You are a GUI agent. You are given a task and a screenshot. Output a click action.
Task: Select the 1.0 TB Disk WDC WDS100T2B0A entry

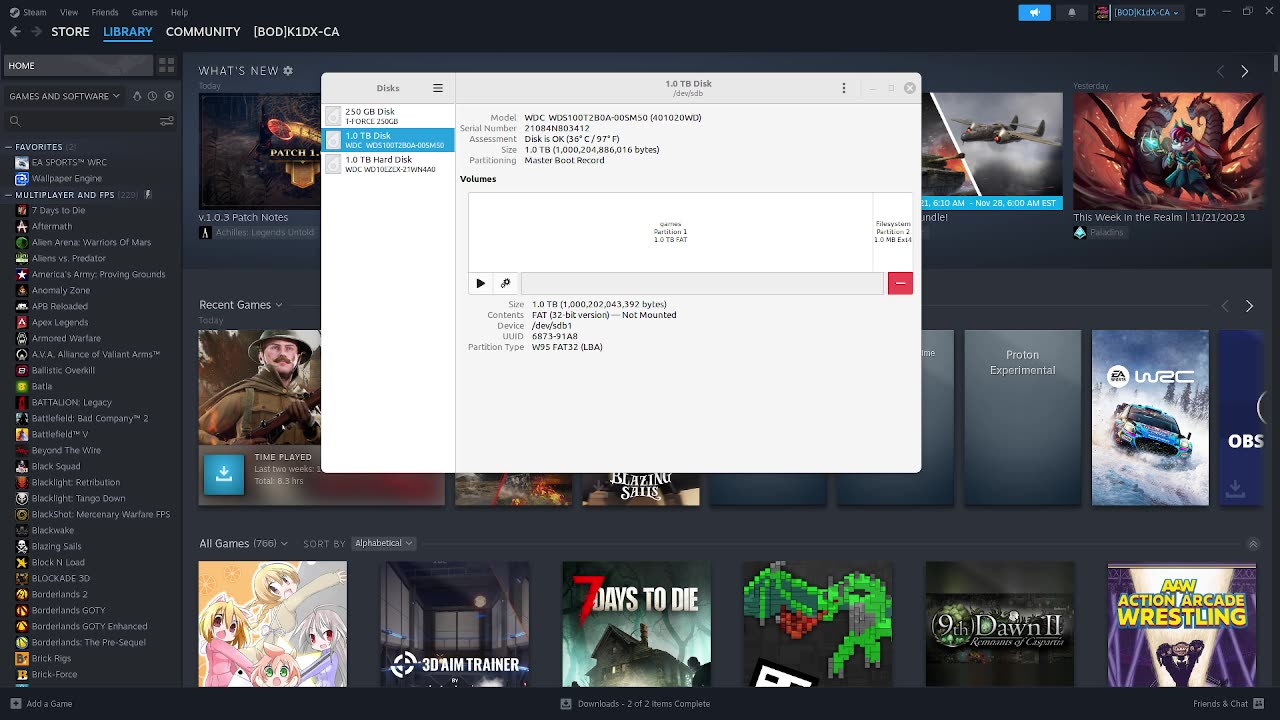click(388, 140)
